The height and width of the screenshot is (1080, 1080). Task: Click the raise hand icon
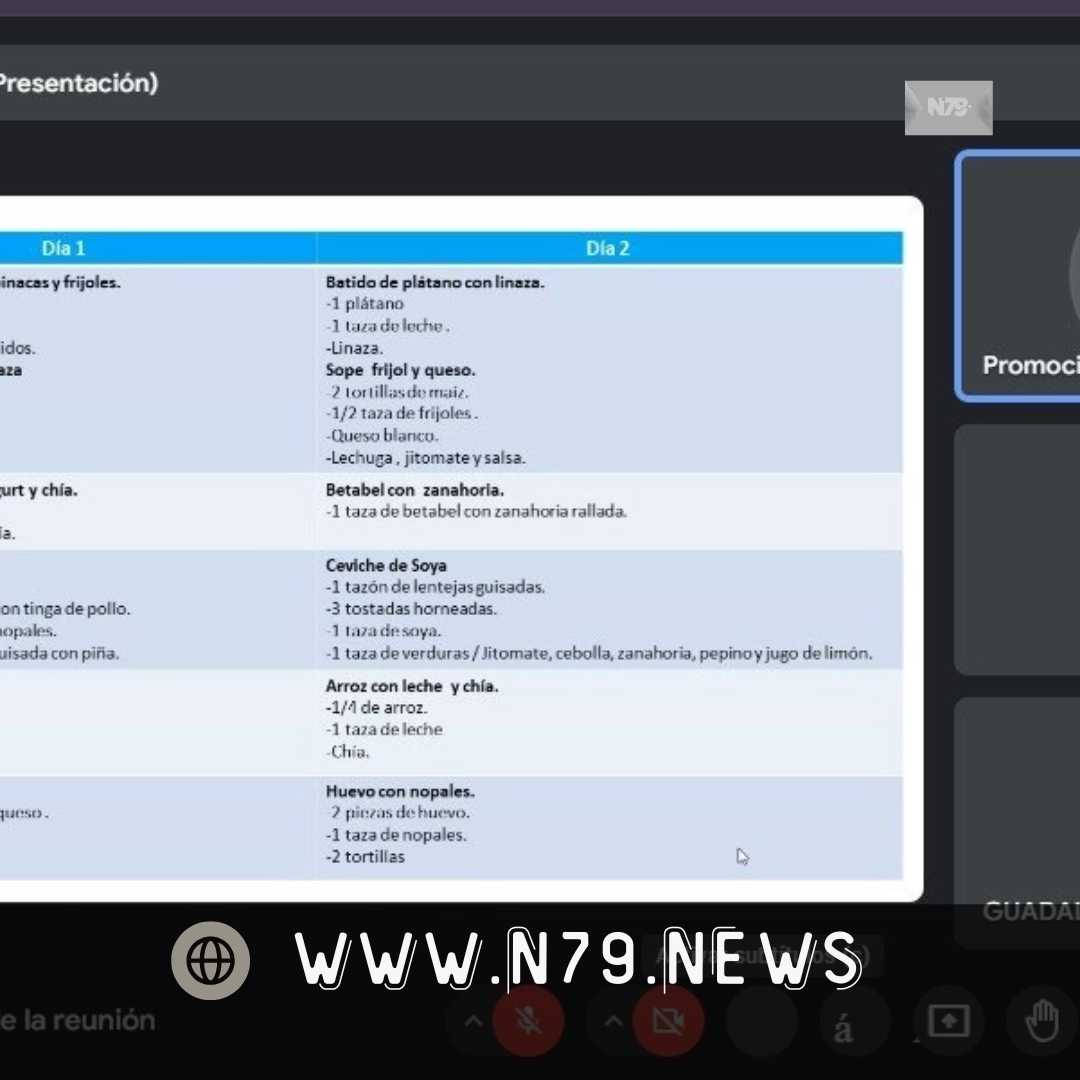tap(1042, 1021)
